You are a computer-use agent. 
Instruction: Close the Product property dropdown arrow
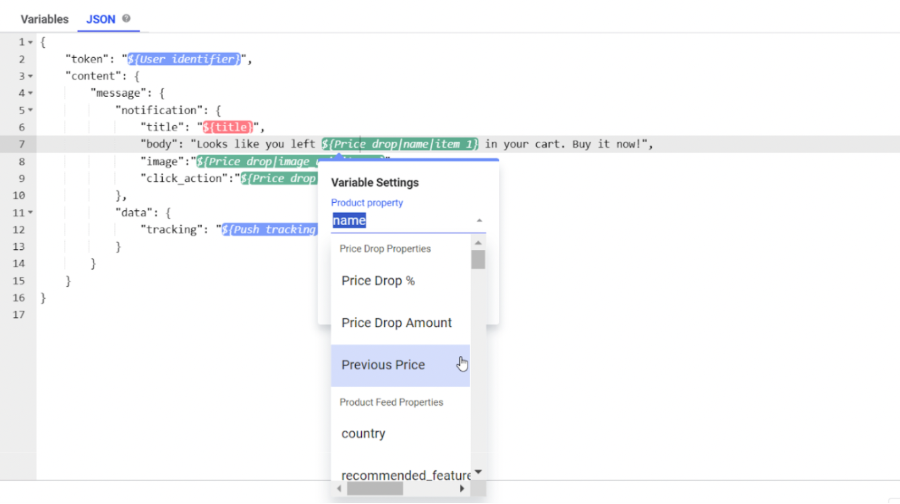(479, 220)
